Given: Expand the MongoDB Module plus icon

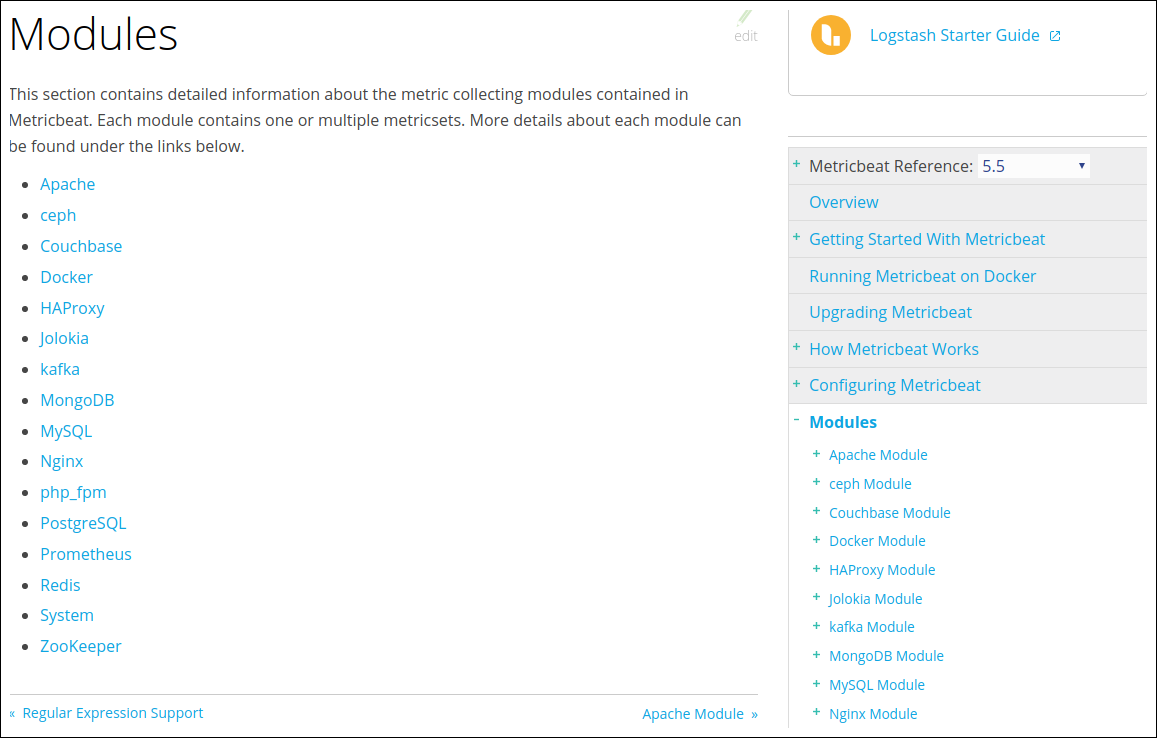Looking at the screenshot, I should click(816, 654).
